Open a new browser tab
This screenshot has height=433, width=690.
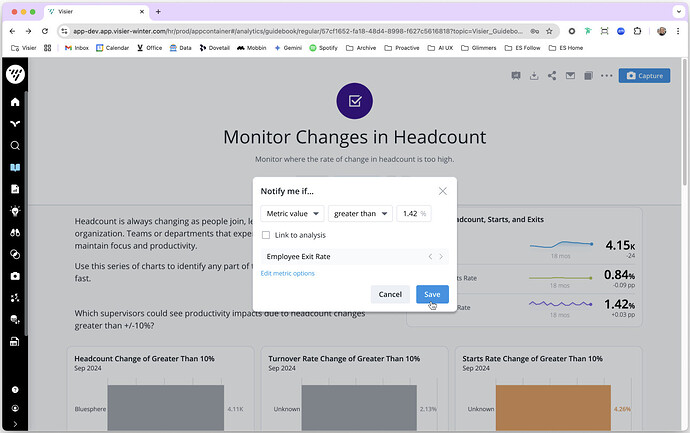pos(158,12)
